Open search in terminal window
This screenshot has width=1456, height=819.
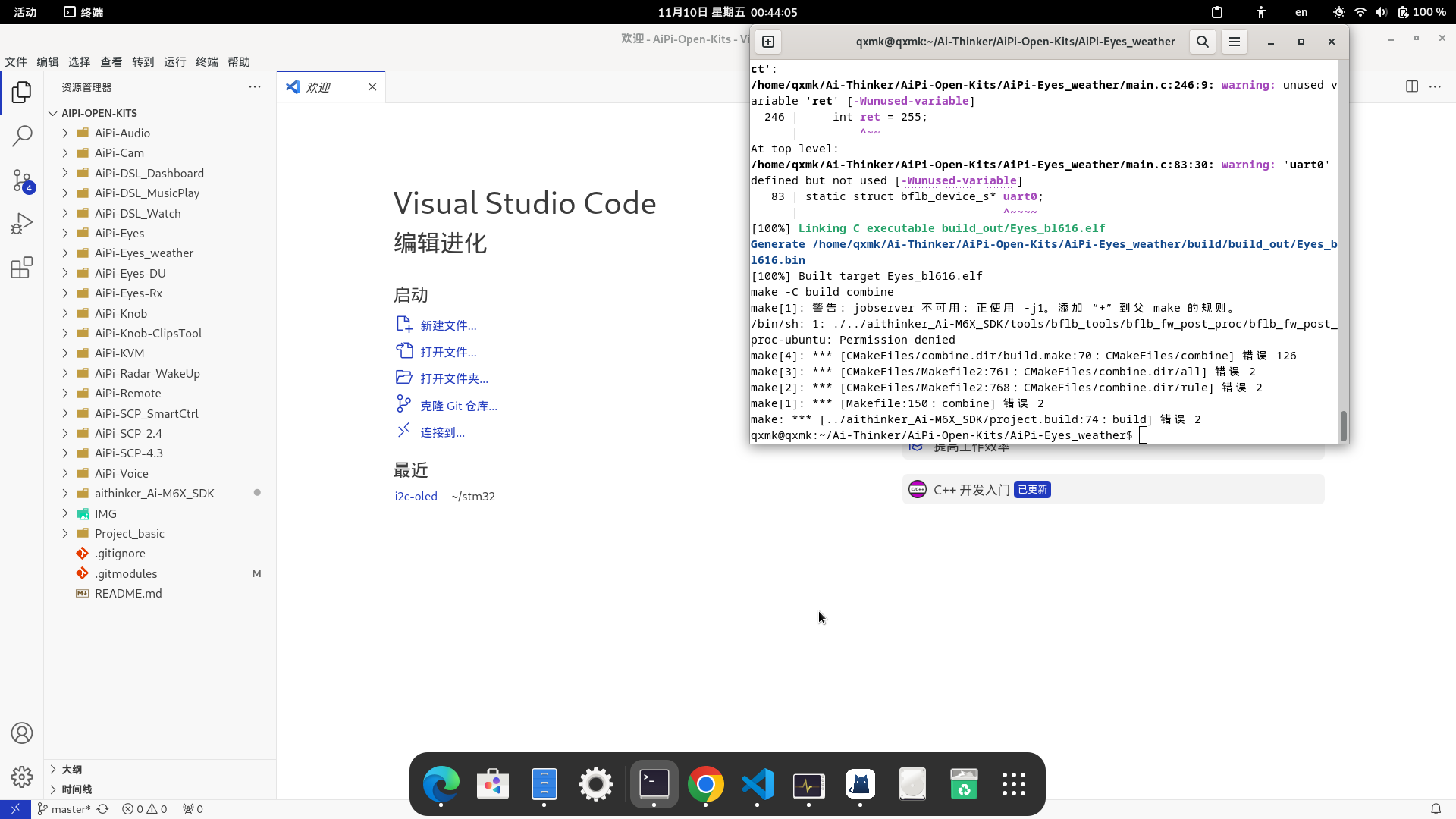pos(1203,42)
